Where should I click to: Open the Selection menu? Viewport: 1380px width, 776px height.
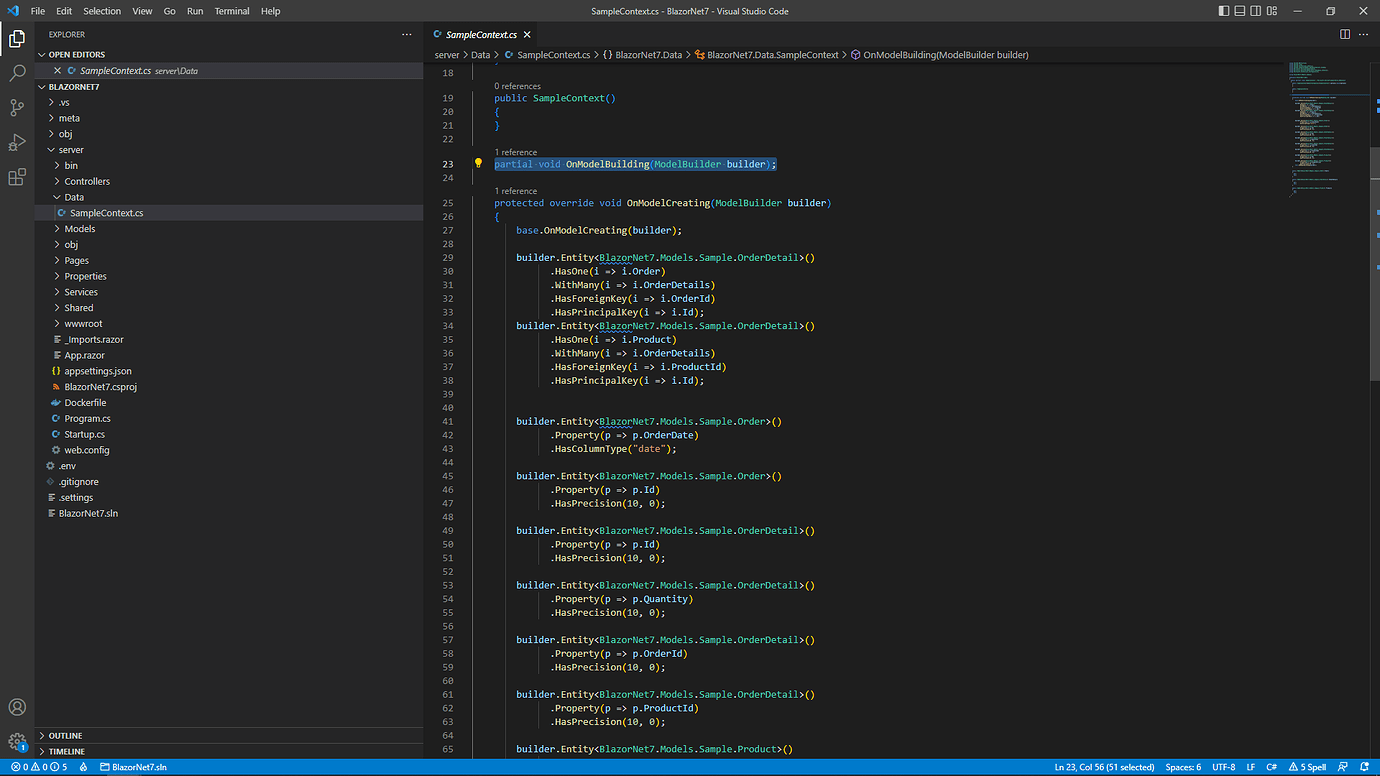point(102,11)
